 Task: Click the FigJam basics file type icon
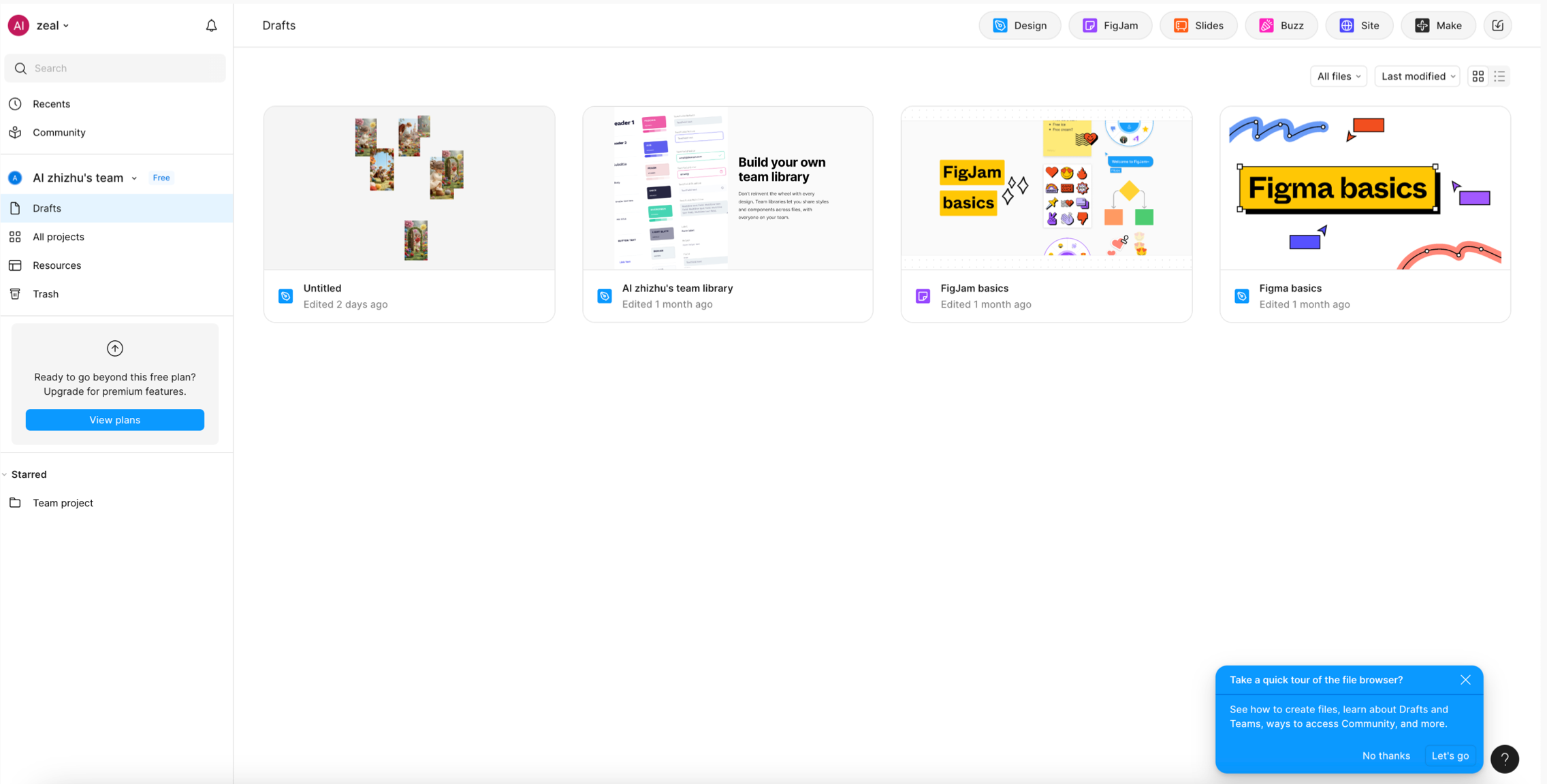click(923, 296)
